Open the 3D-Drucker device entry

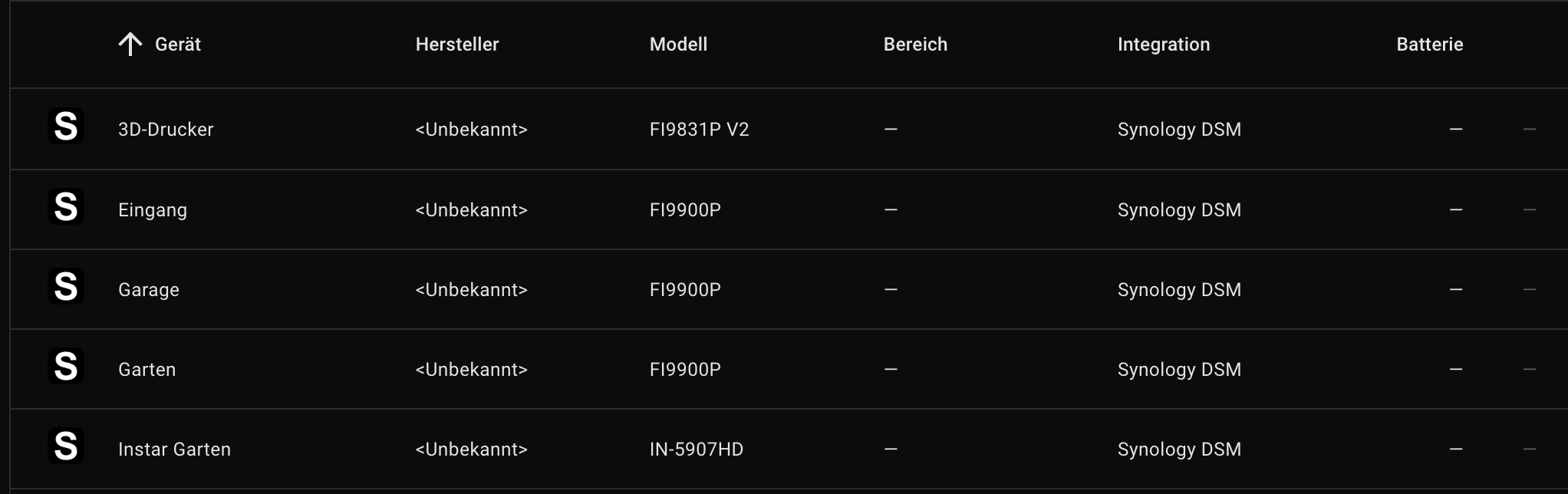[166, 130]
